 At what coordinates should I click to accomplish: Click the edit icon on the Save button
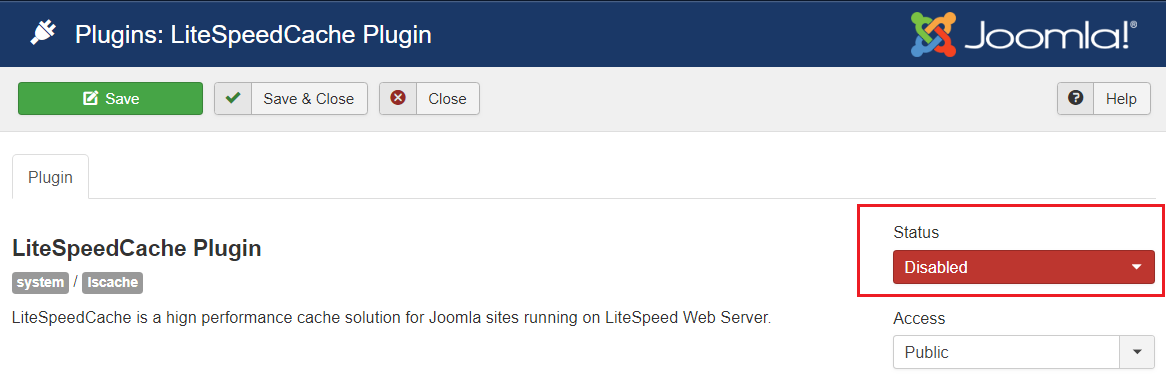point(91,98)
